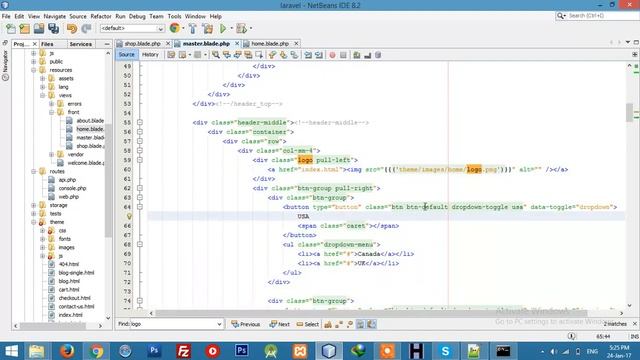The height and width of the screenshot is (360, 640).
Task: Click the Comment editor toolbar icon
Action: (357, 55)
